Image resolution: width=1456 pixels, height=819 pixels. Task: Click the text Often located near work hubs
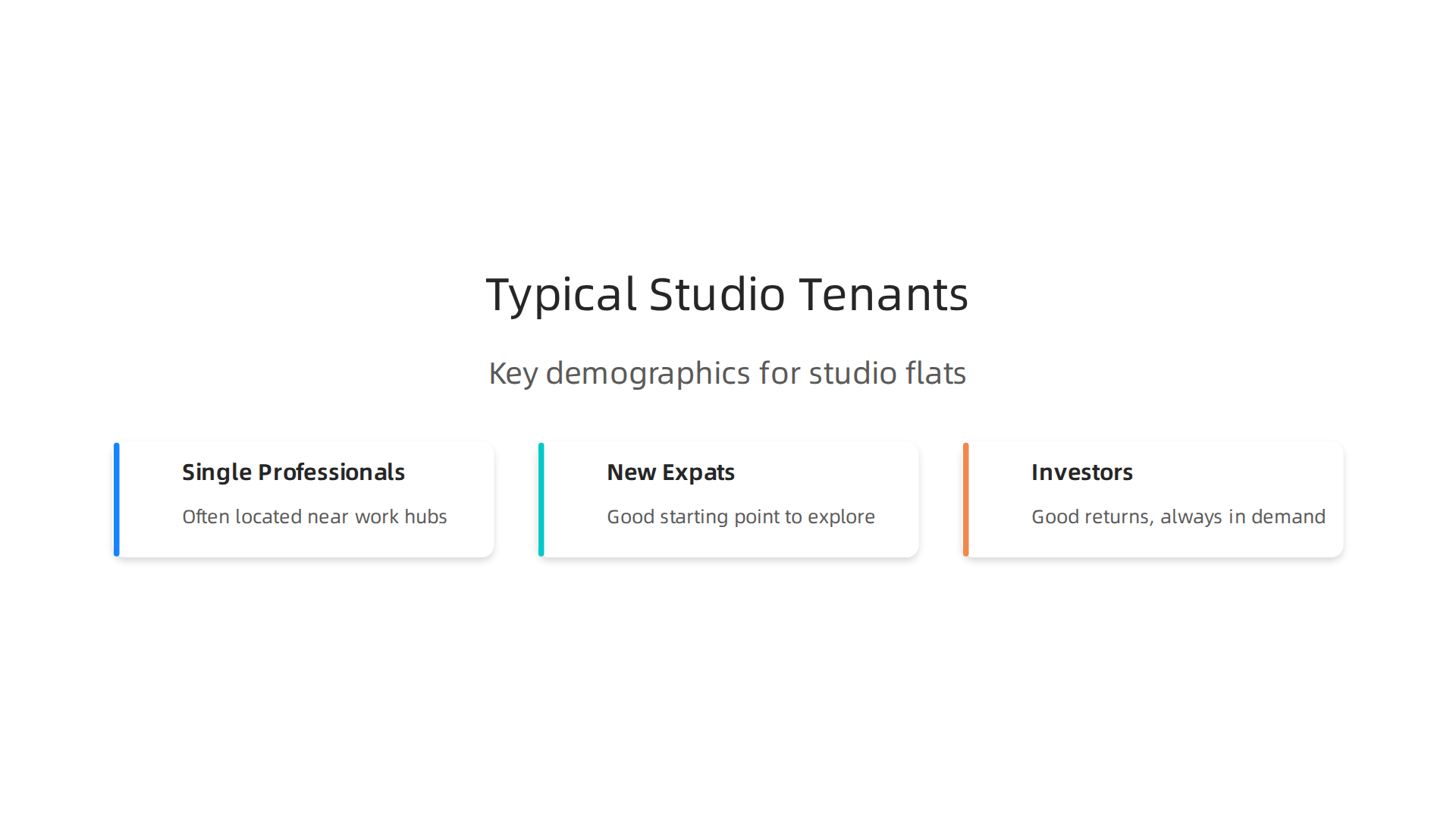tap(314, 516)
